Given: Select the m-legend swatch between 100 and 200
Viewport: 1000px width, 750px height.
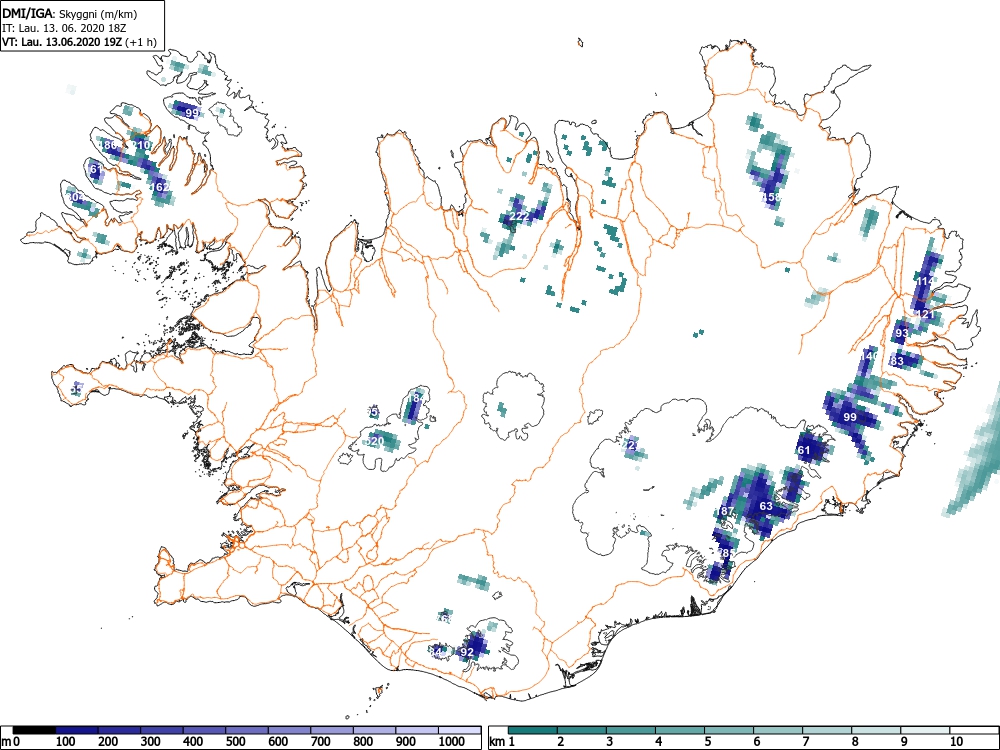Looking at the screenshot, I should (77, 730).
